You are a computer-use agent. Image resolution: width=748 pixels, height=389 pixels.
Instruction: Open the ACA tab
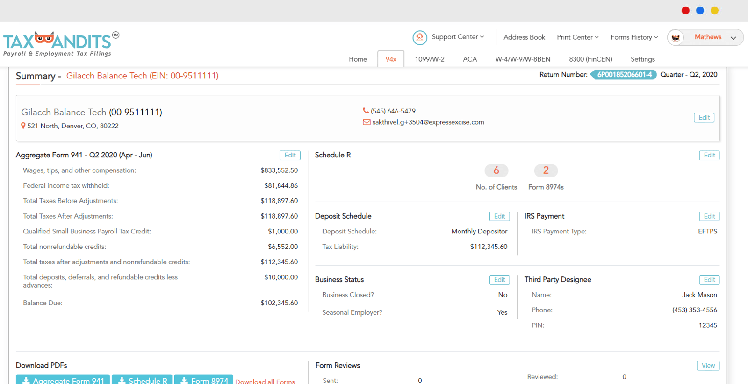[469, 59]
